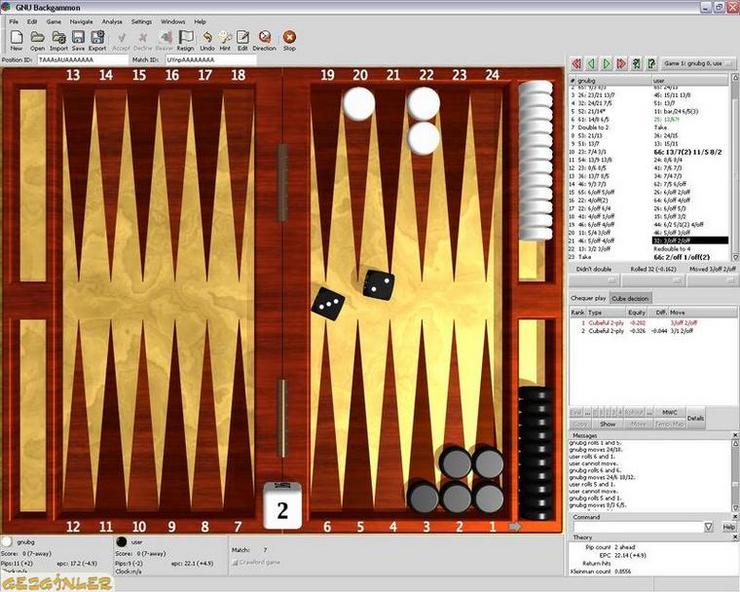740x592 pixels.
Task: Undo the last move via Undo icon
Action: (x=207, y=41)
